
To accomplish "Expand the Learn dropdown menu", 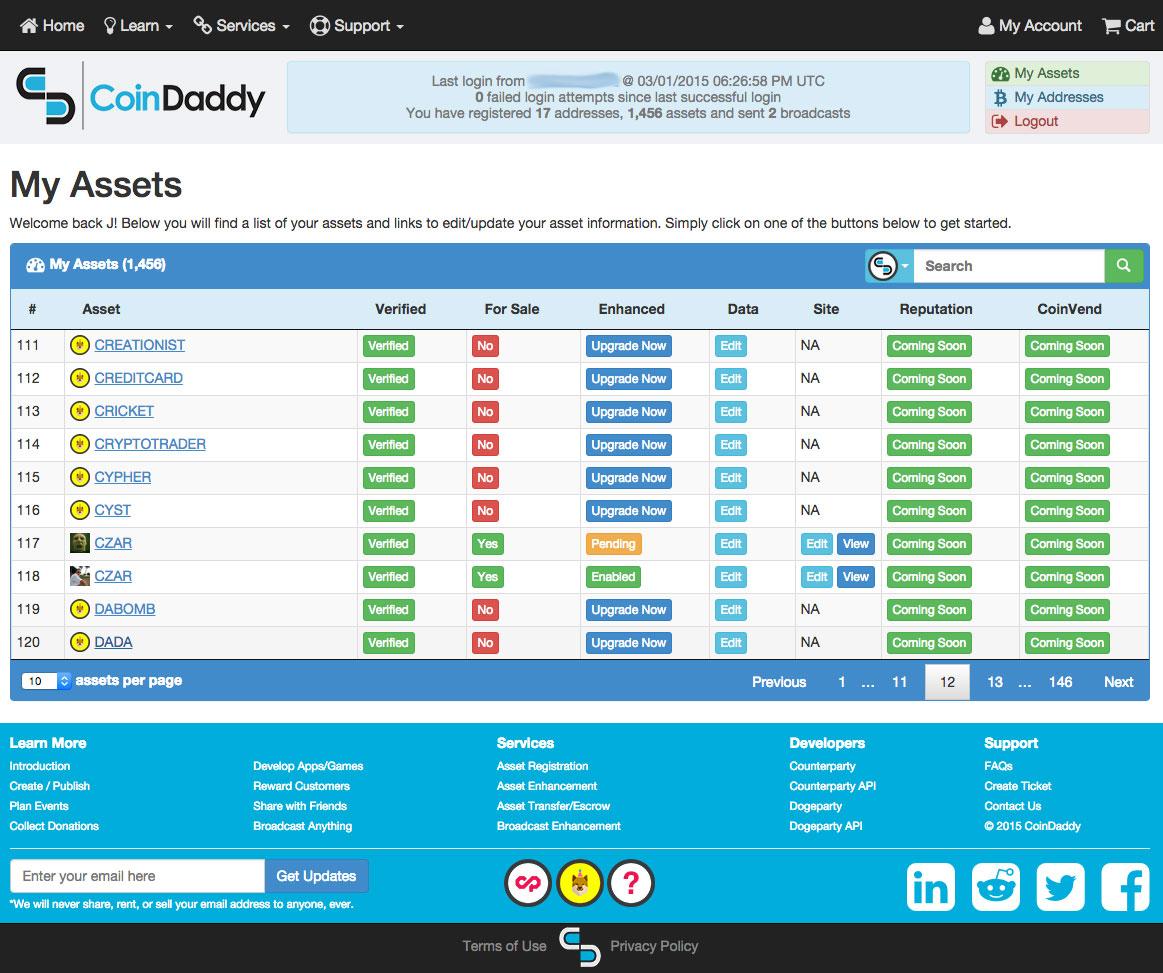I will [x=138, y=26].
